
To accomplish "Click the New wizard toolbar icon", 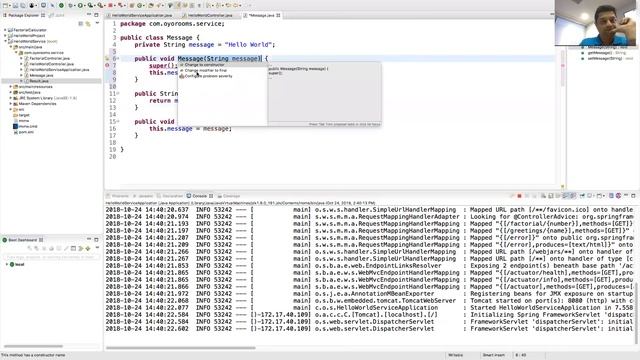I will pos(6,5).
